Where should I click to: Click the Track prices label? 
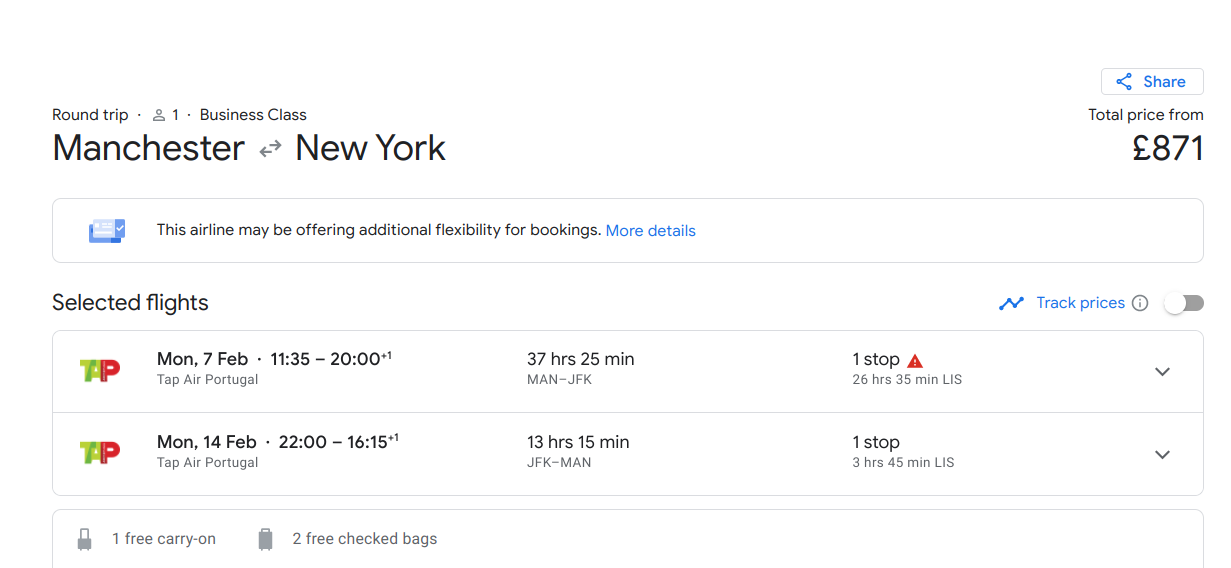pos(1080,303)
